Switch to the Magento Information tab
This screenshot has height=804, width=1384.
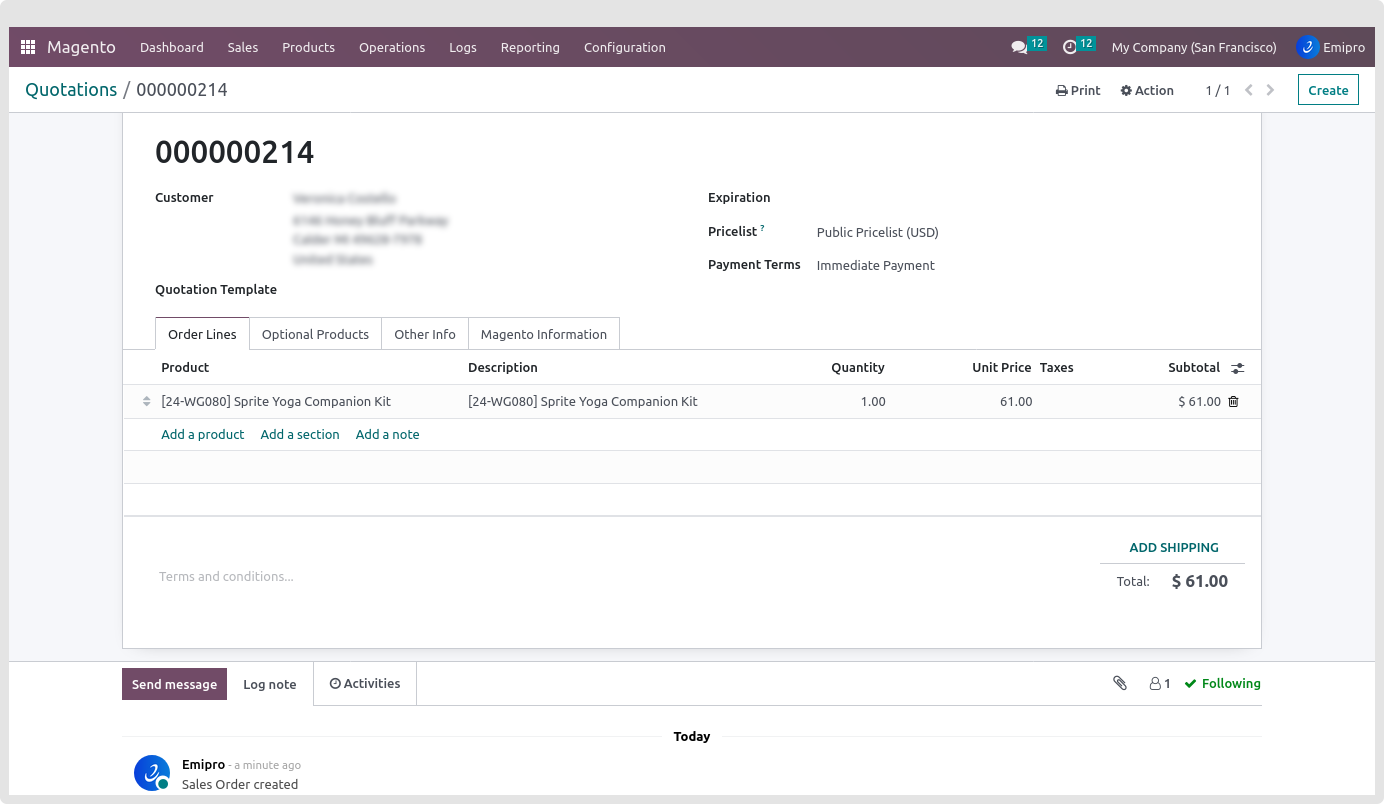[543, 334]
